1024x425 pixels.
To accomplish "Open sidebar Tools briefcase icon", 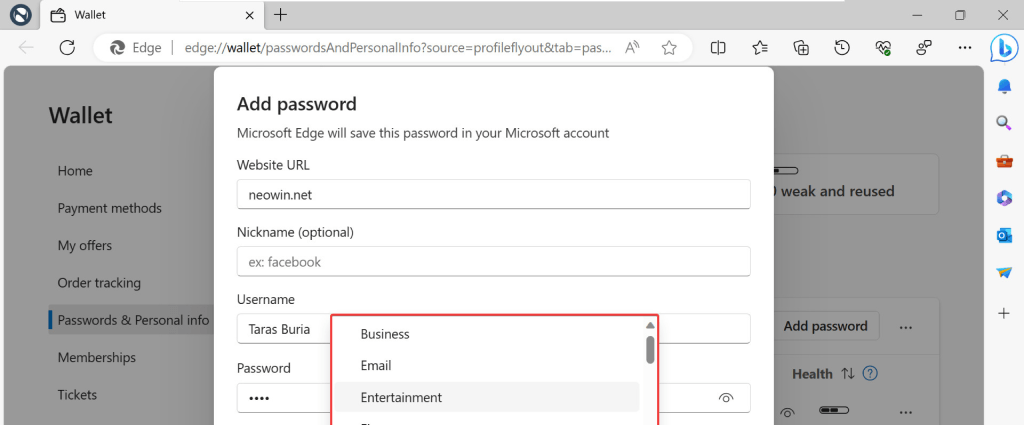I will click(x=1004, y=161).
